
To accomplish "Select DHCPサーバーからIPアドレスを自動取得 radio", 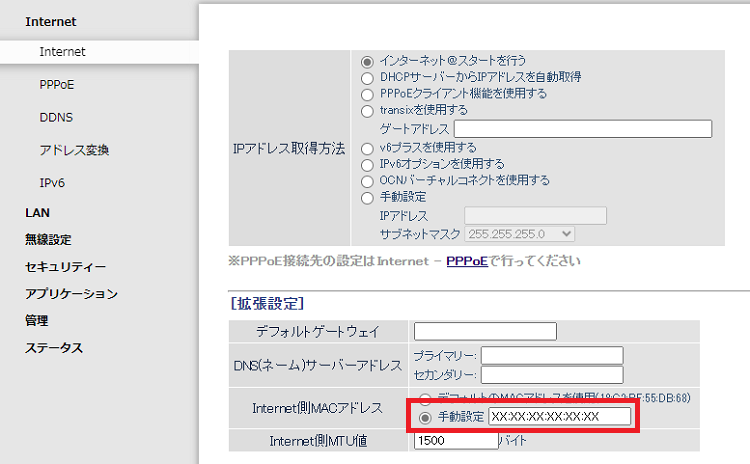I will tap(367, 78).
